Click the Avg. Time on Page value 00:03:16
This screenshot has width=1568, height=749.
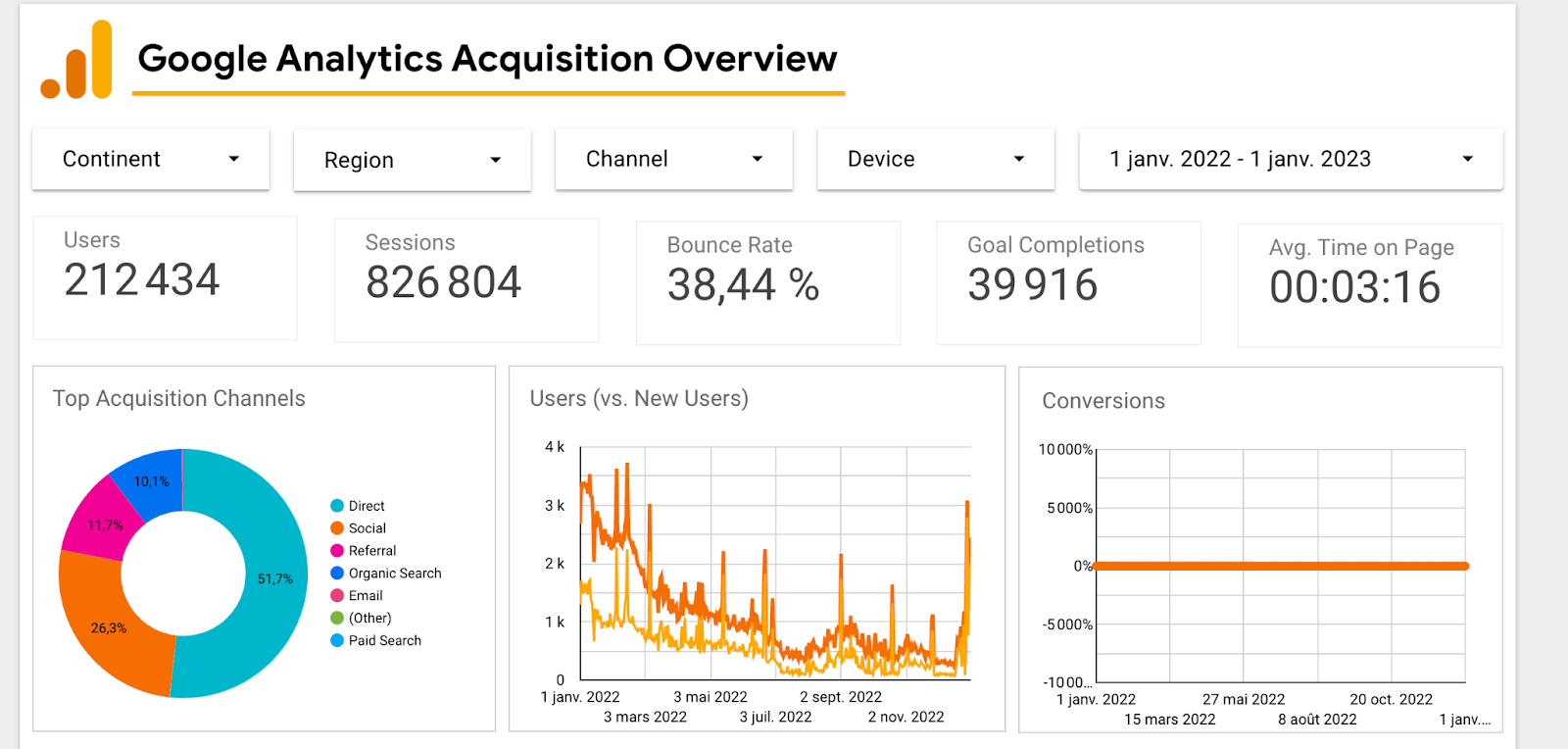click(1355, 287)
